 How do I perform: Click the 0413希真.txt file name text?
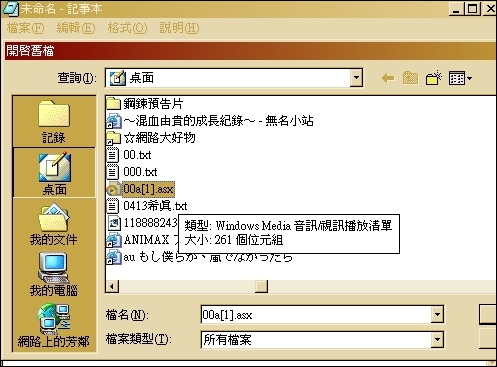[x=155, y=206]
